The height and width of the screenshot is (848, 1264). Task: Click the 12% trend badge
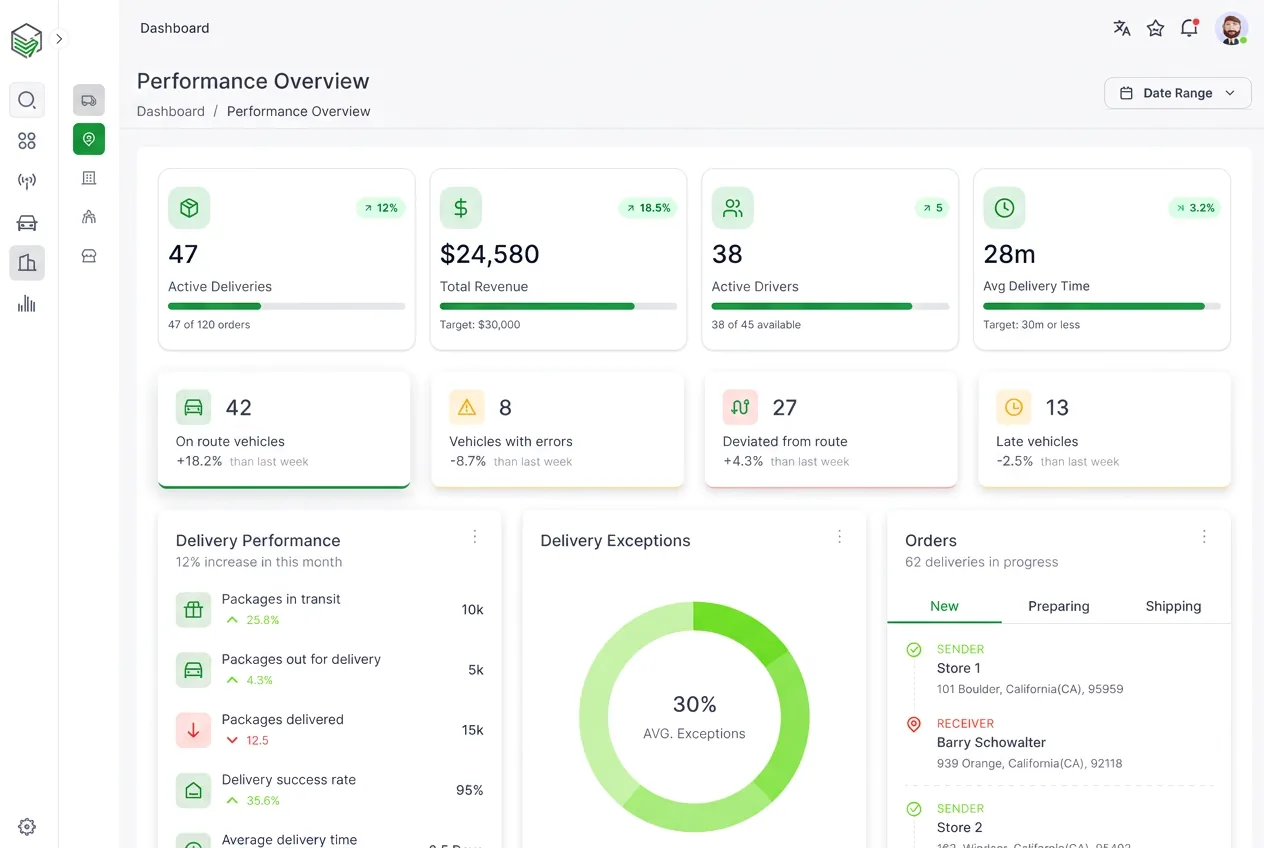[381, 208]
